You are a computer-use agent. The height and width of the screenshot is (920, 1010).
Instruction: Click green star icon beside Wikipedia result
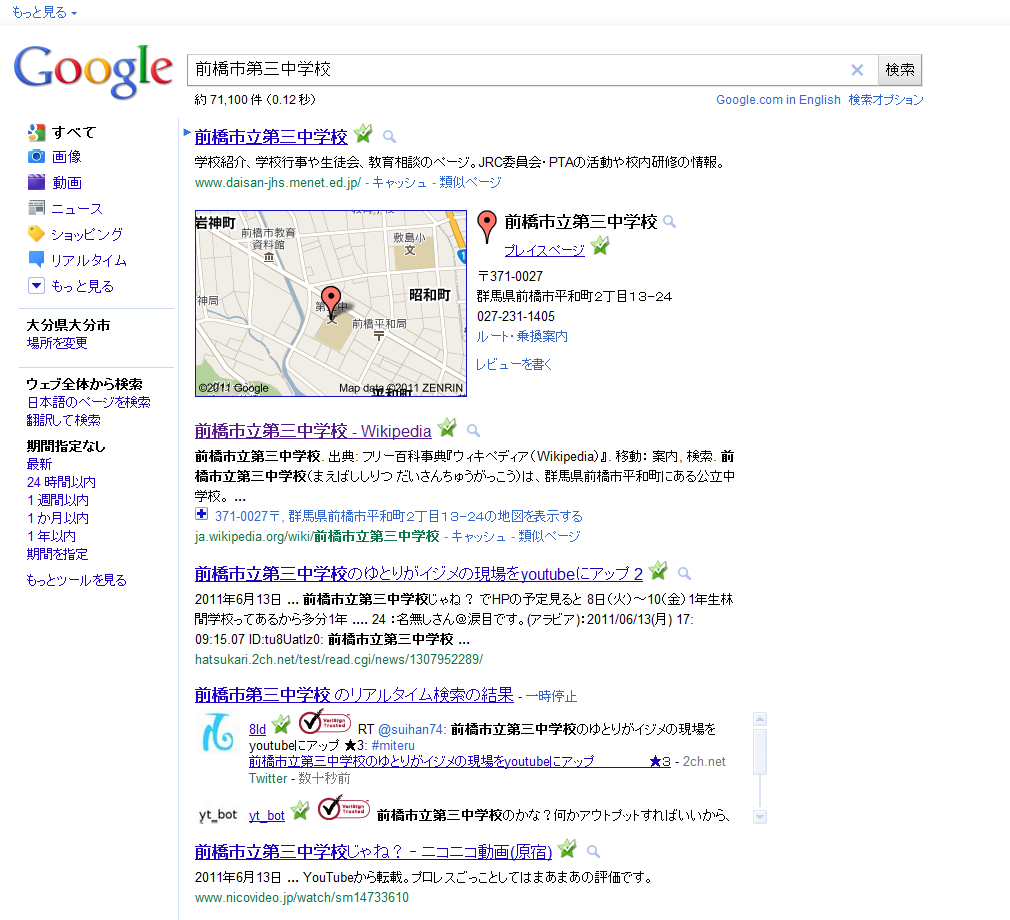447,428
